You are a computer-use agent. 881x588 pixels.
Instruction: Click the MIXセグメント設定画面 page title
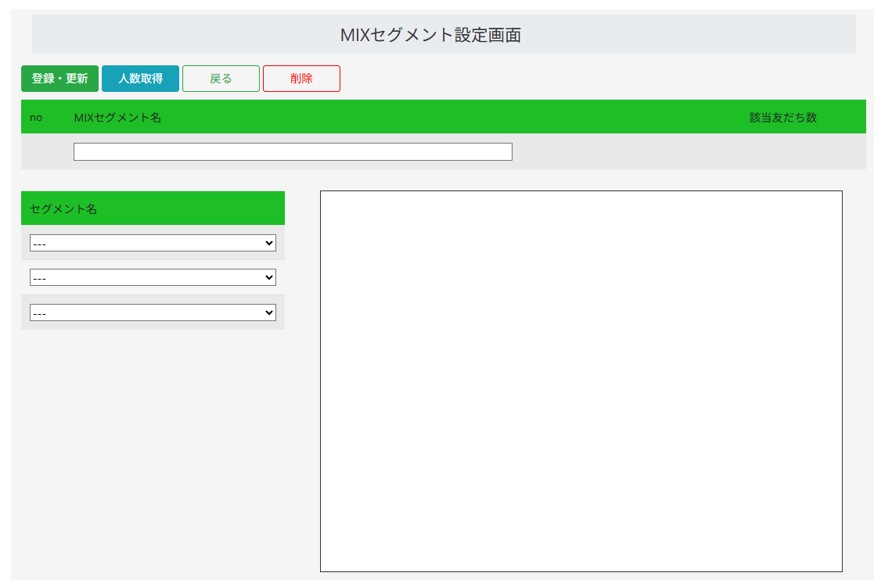coord(431,35)
